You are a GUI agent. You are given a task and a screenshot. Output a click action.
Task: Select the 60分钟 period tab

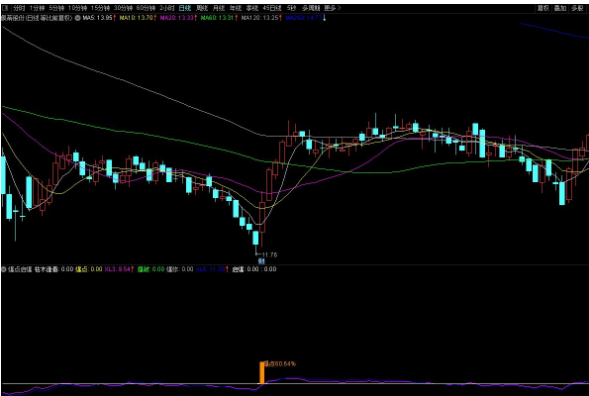click(x=146, y=8)
